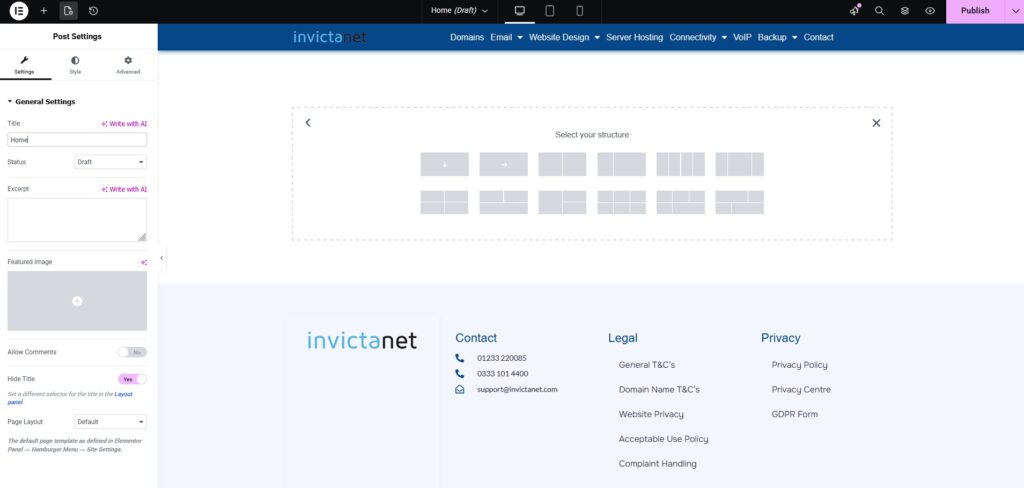The width and height of the screenshot is (1024, 488).
Task: Open the Domains menu item
Action: [x=467, y=37]
